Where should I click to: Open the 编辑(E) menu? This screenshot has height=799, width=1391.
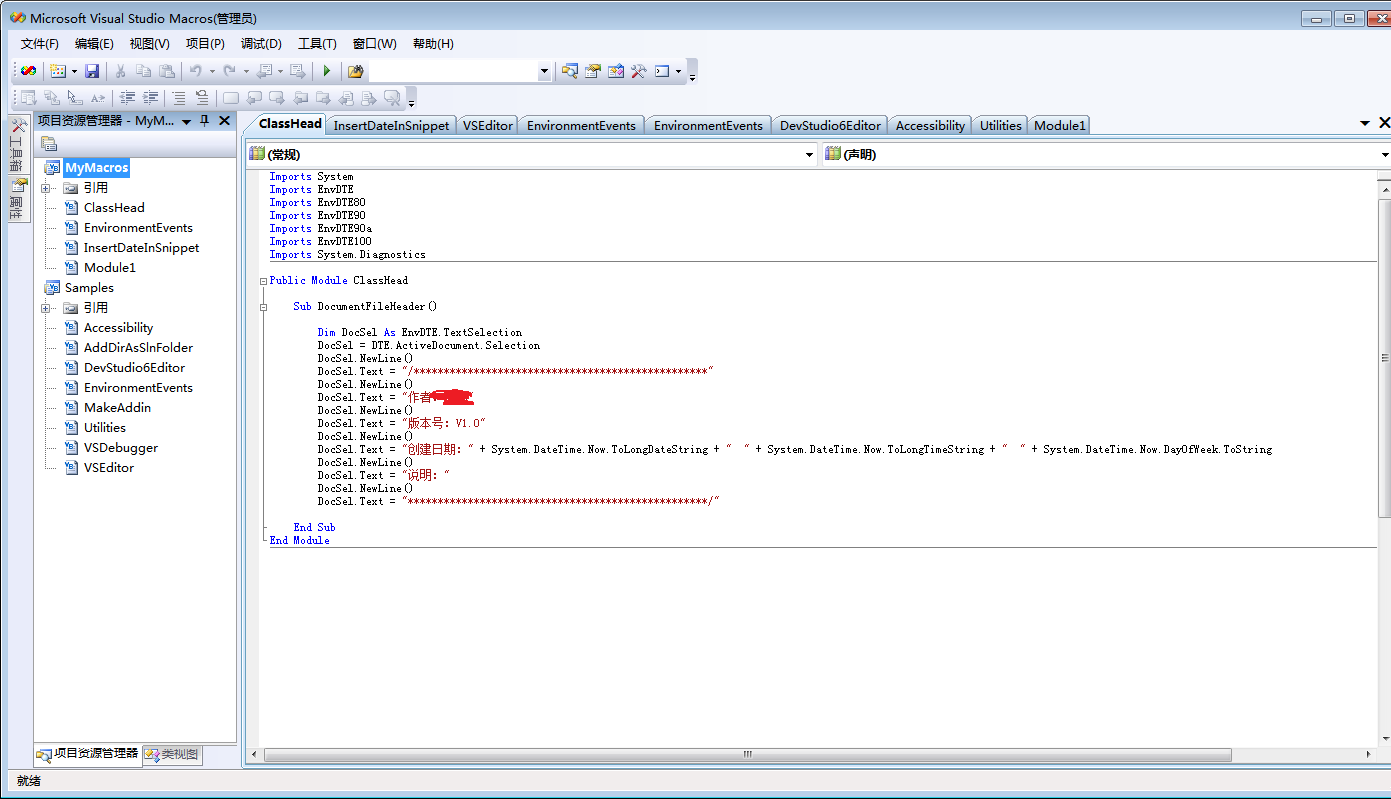[94, 44]
